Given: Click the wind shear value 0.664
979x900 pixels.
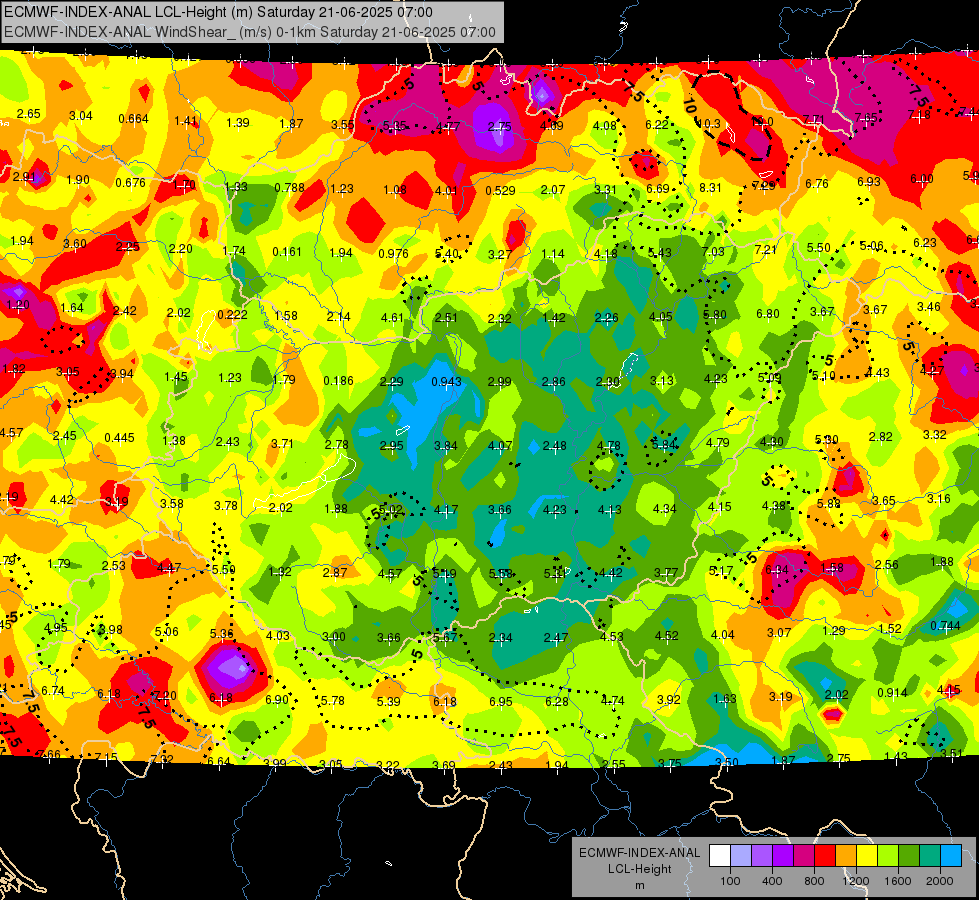Looking at the screenshot, I should click(134, 119).
